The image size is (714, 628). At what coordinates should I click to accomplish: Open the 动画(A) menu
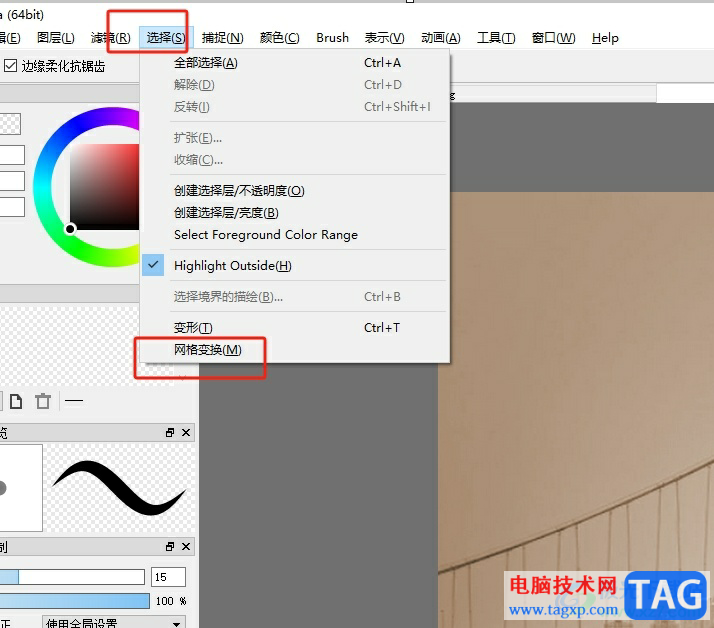441,38
